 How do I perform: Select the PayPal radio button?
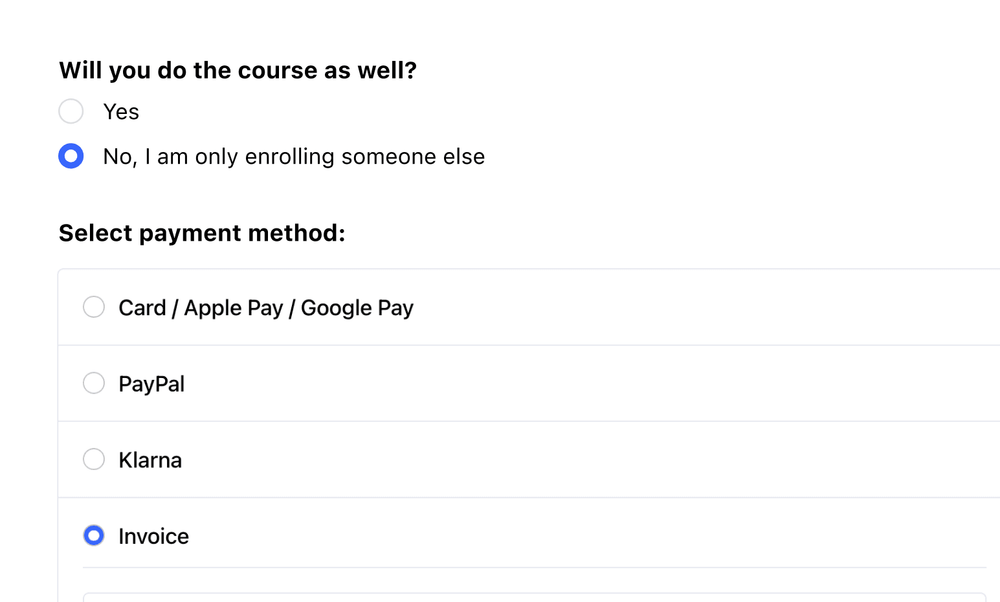point(94,383)
